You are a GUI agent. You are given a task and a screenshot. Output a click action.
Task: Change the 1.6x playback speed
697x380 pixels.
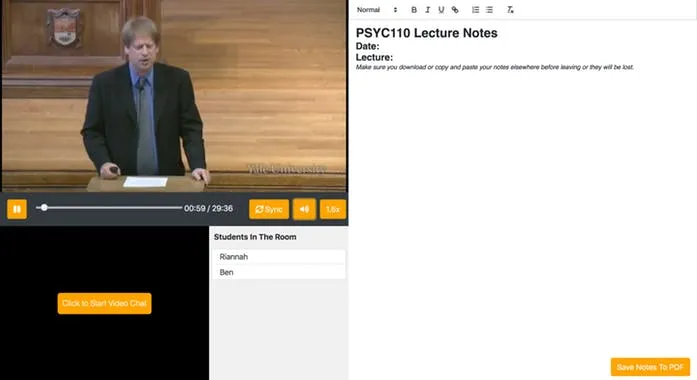[x=333, y=209]
